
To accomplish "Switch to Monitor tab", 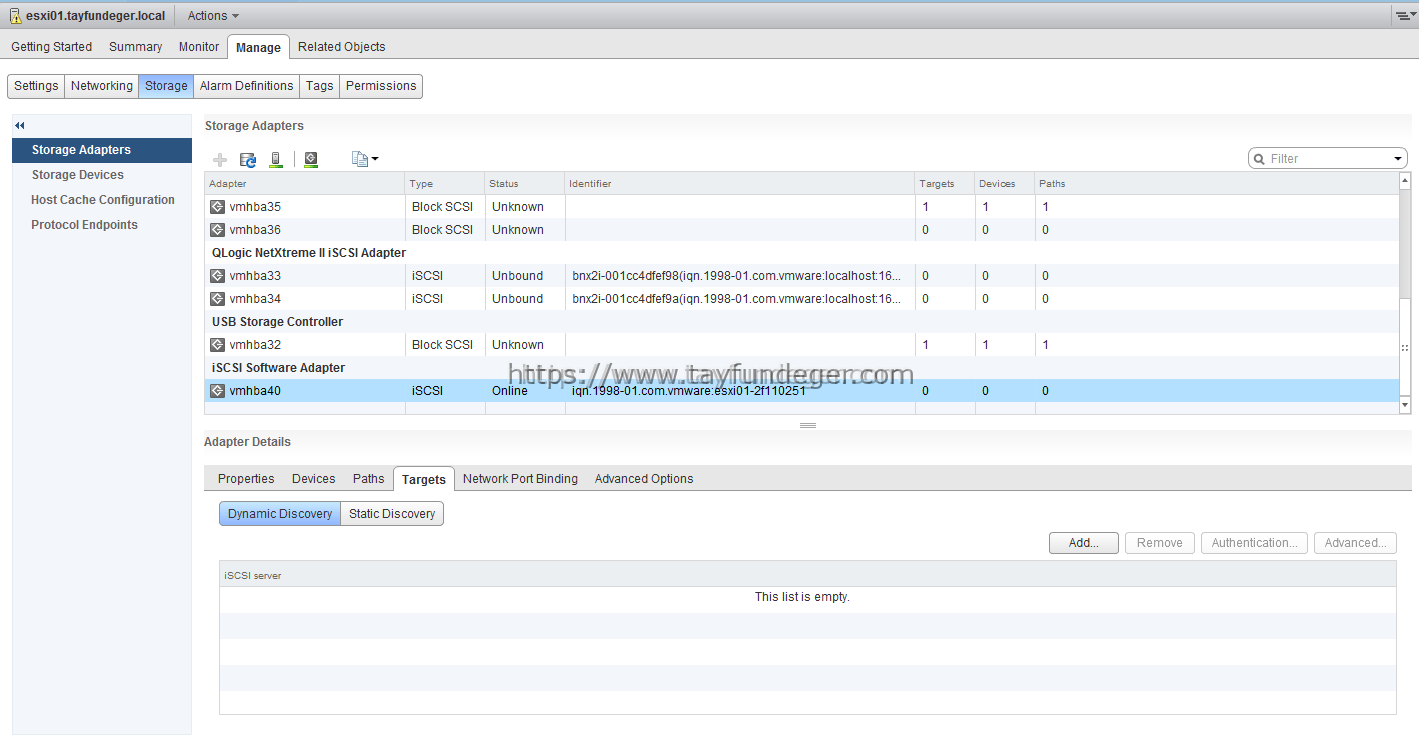I will coord(199,47).
